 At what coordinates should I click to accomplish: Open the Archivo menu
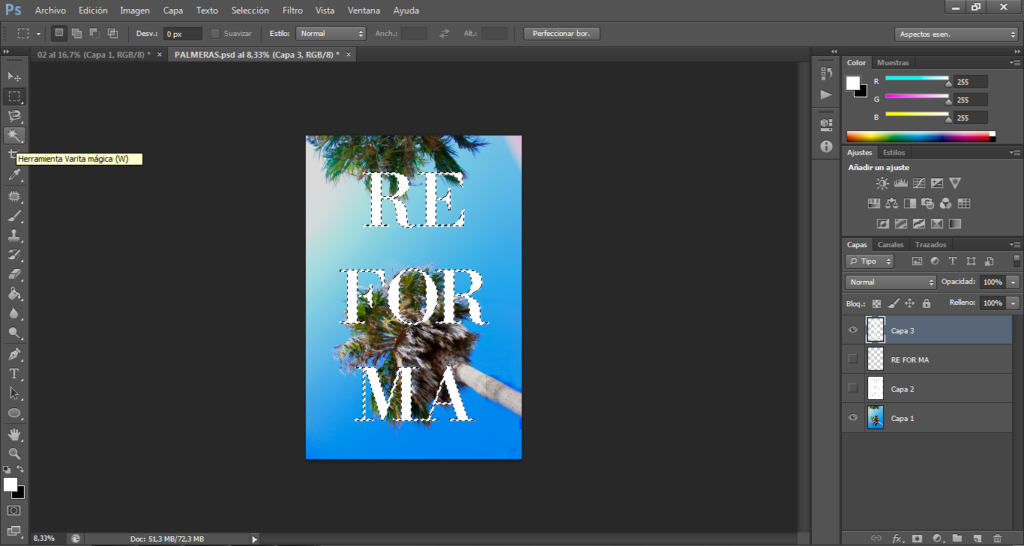click(50, 10)
